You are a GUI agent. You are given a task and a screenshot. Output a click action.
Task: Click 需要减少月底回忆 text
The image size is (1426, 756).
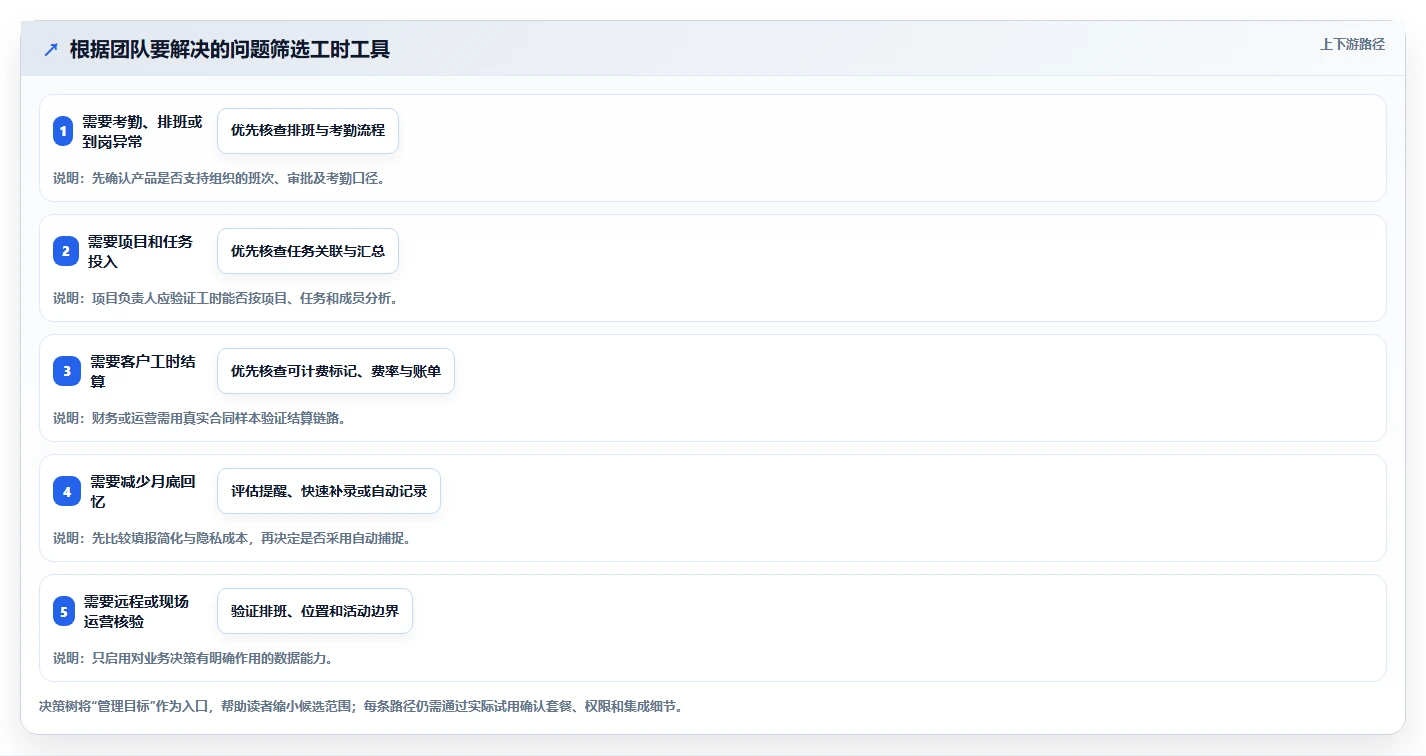click(143, 491)
